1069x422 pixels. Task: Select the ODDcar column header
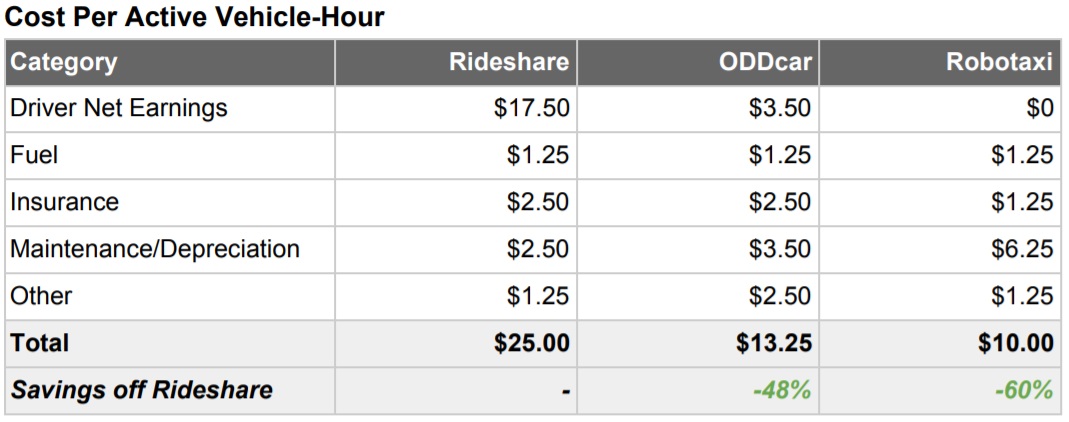click(x=765, y=62)
